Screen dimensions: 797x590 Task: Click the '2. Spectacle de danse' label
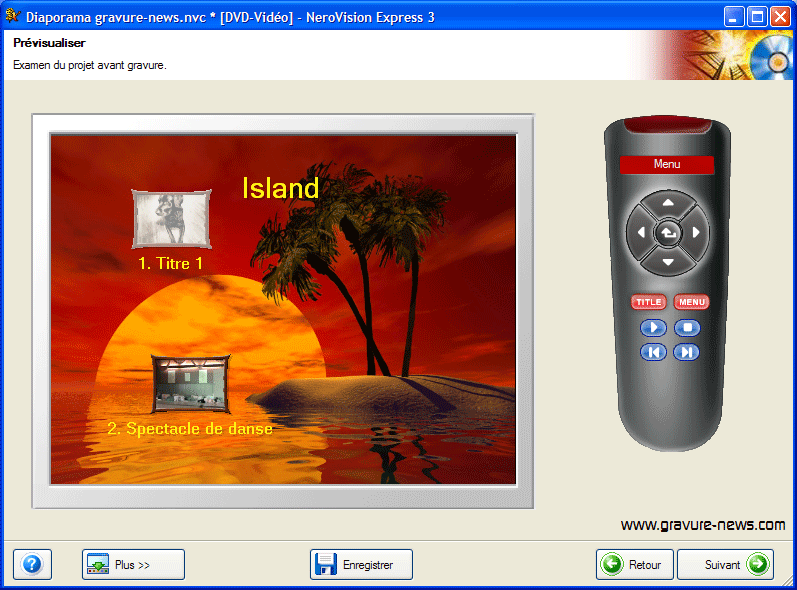click(x=190, y=428)
